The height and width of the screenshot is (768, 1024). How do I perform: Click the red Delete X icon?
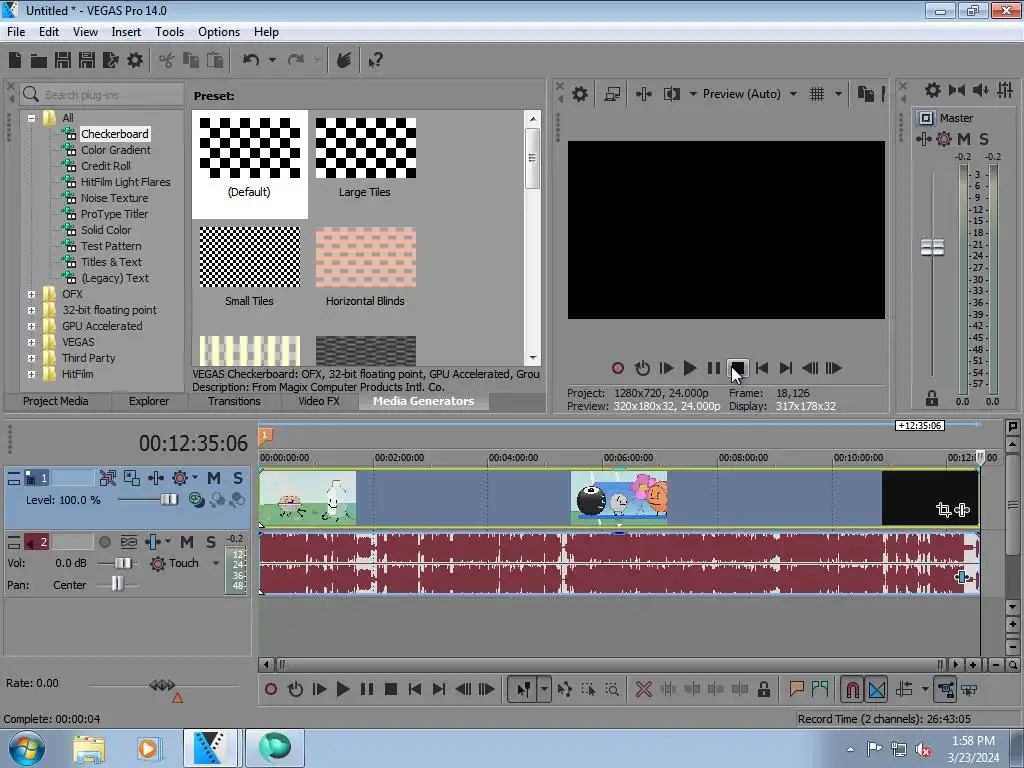click(643, 689)
